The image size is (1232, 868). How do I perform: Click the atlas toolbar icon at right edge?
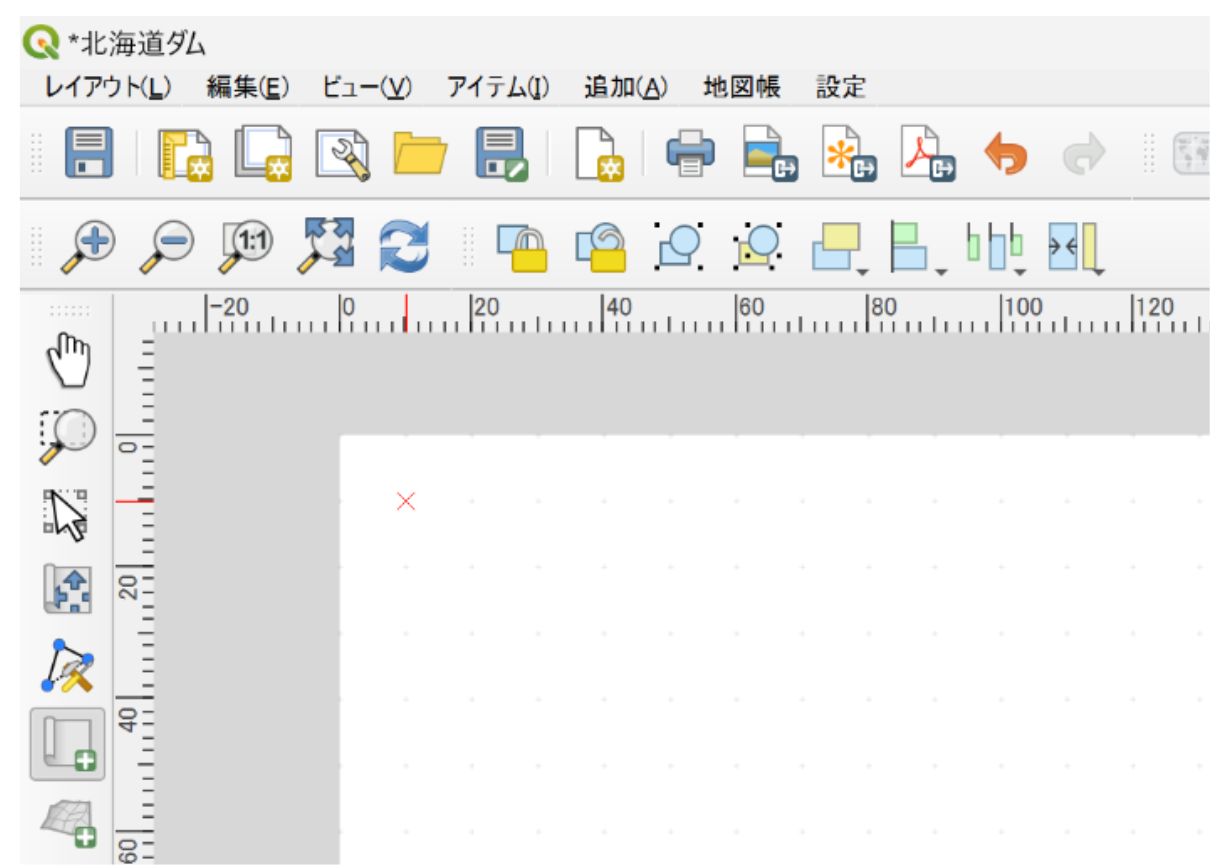[x=1191, y=155]
